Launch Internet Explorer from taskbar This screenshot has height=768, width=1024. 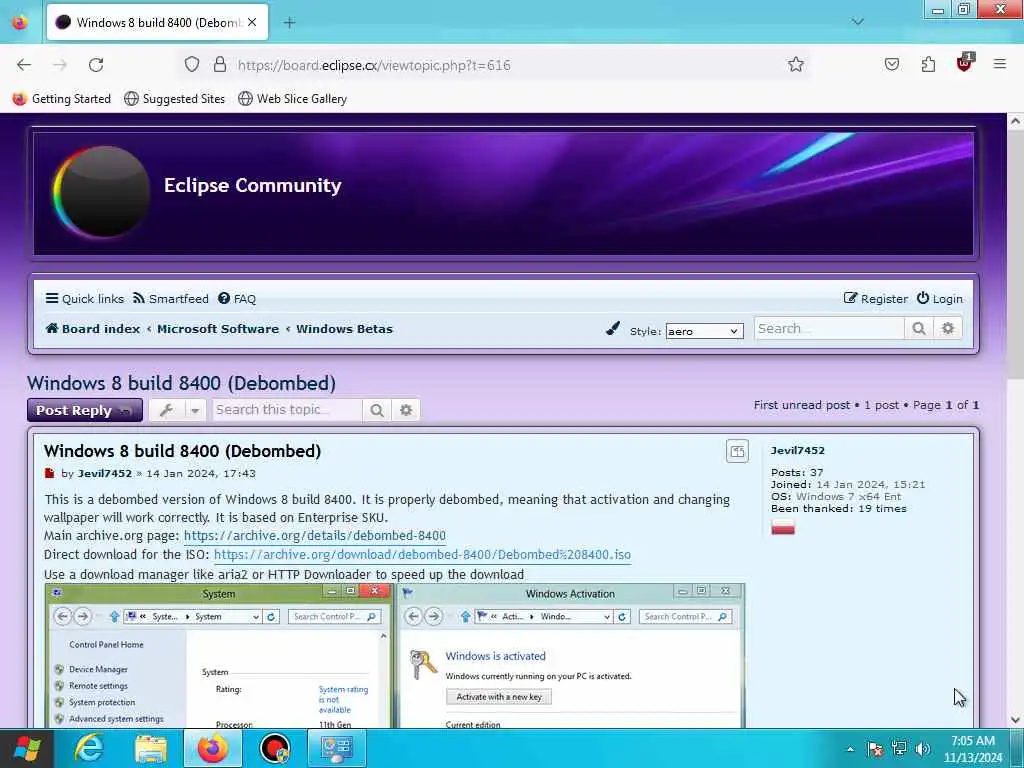[x=89, y=748]
